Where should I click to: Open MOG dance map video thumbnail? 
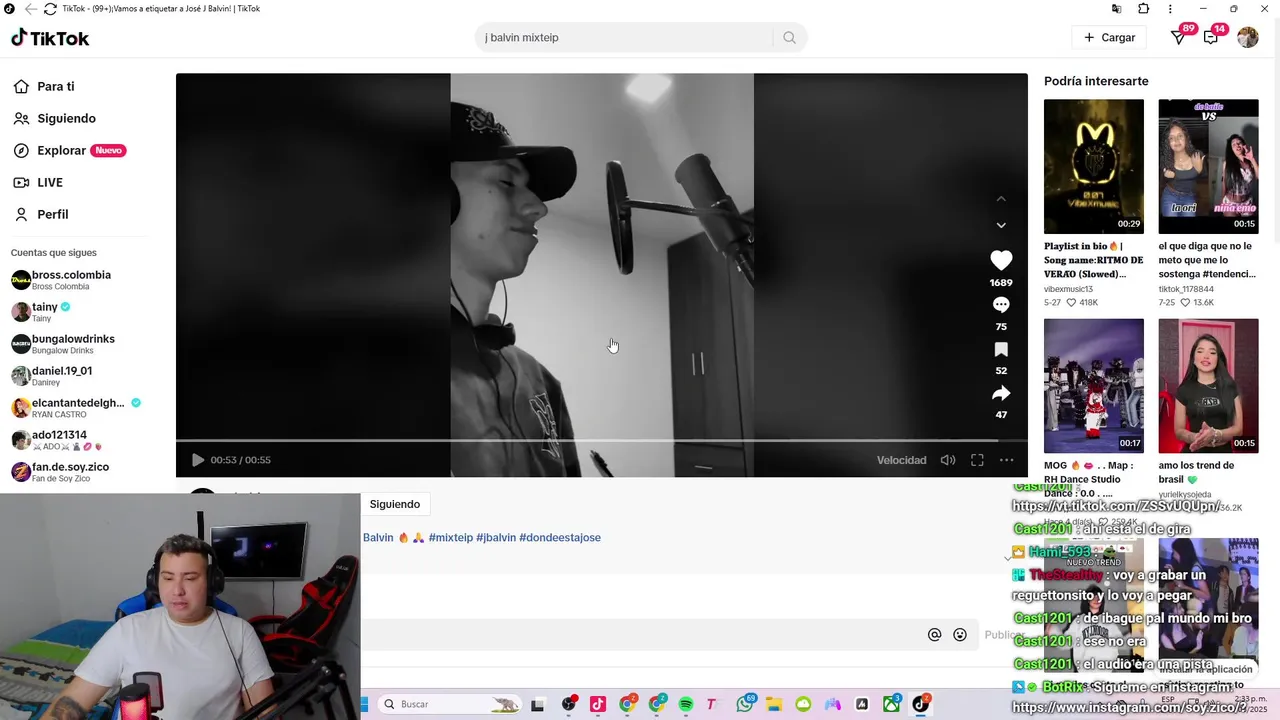[1093, 386]
